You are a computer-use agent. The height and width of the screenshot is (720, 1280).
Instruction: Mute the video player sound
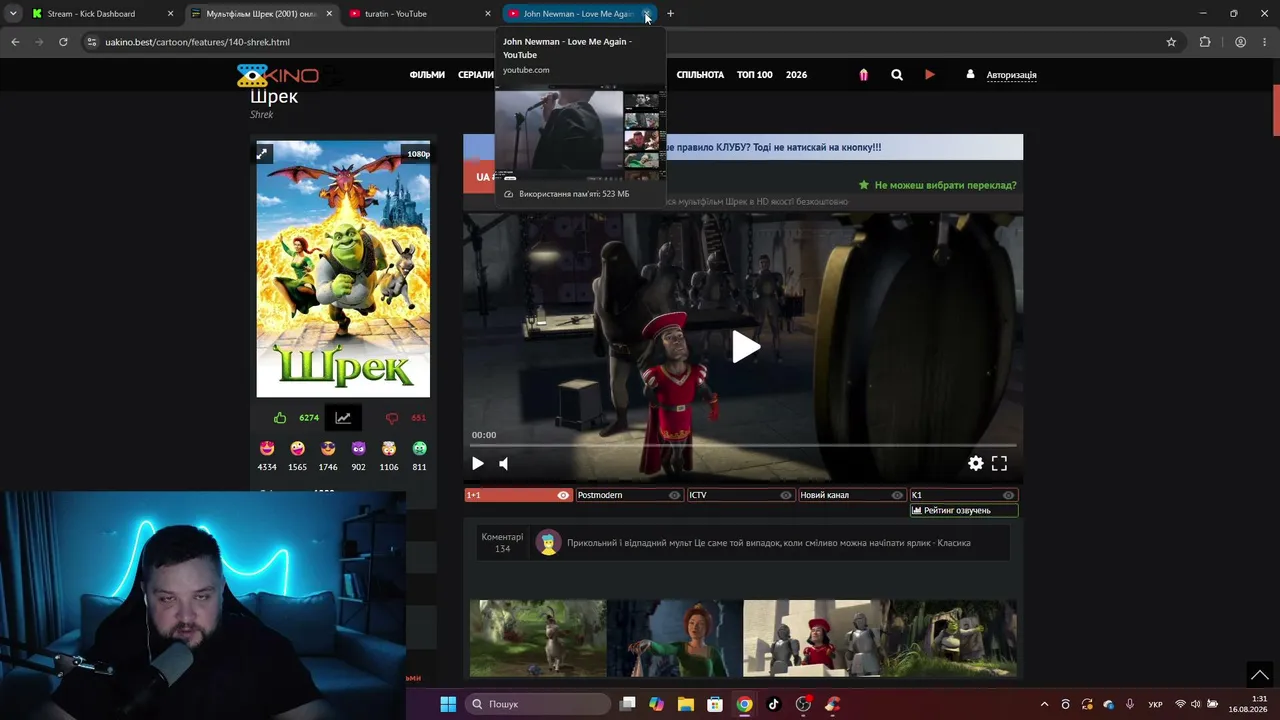point(504,463)
